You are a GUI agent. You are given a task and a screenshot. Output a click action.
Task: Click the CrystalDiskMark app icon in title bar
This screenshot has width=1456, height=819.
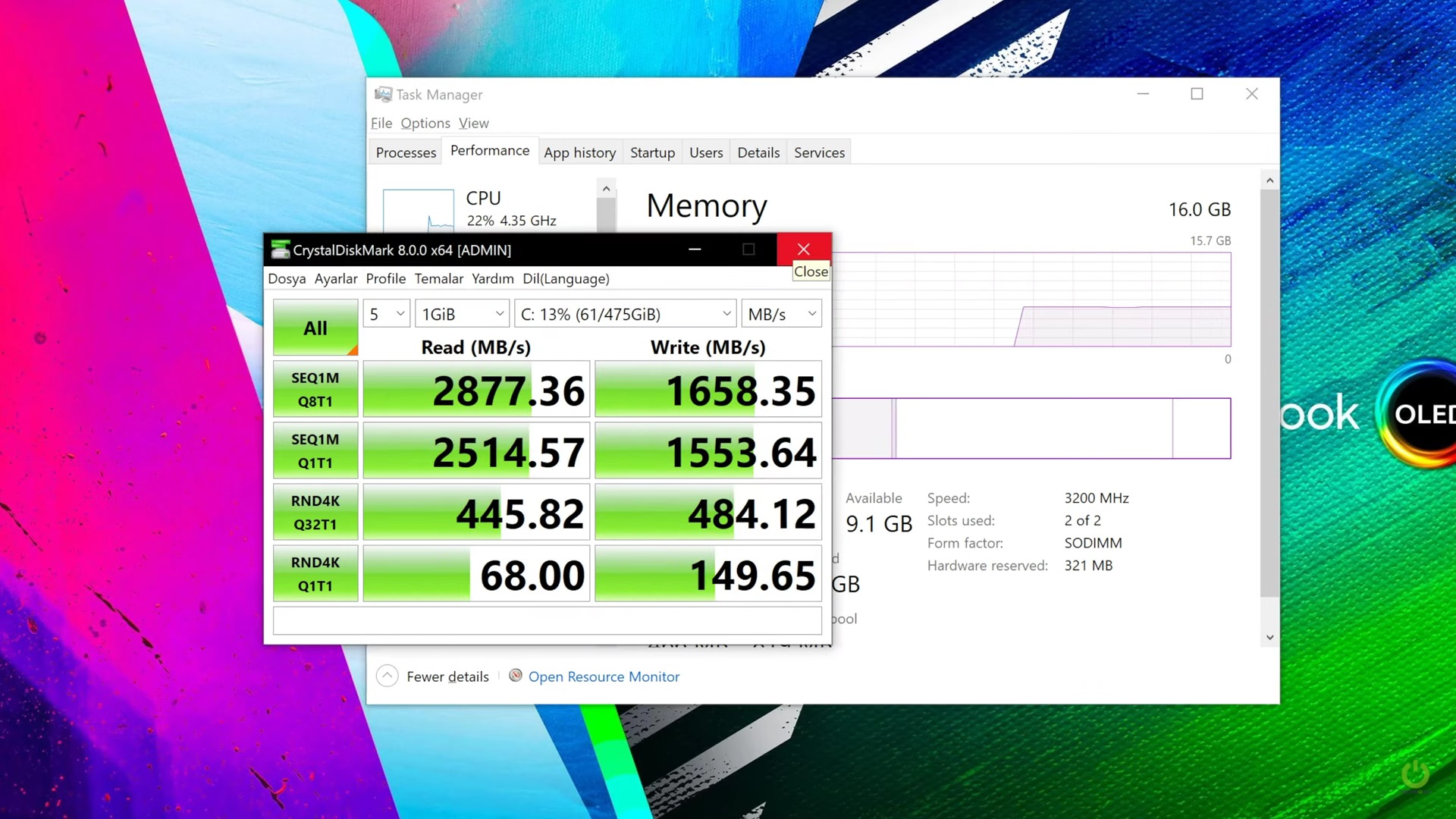coord(280,249)
